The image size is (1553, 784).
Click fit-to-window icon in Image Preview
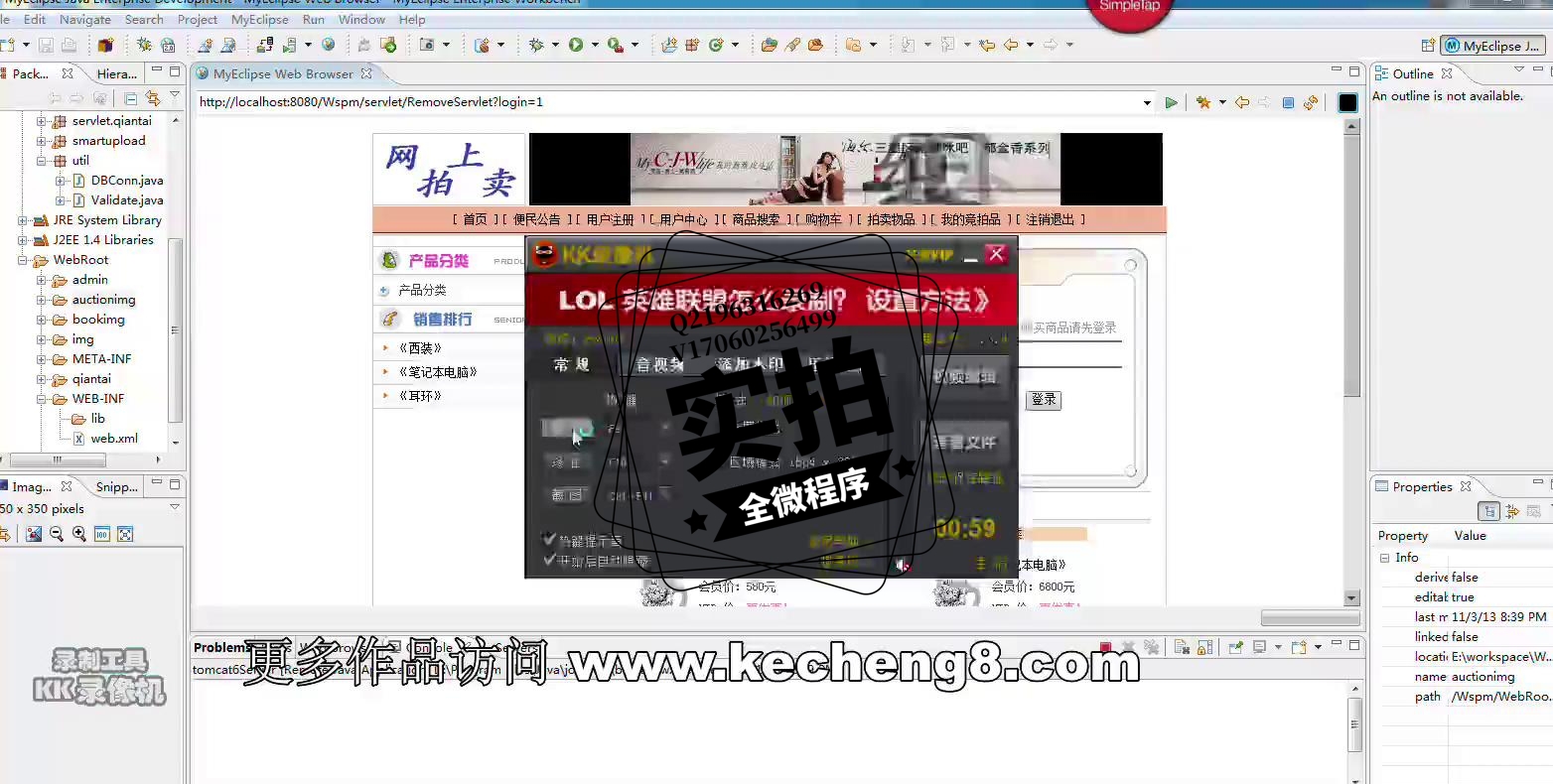coord(125,534)
